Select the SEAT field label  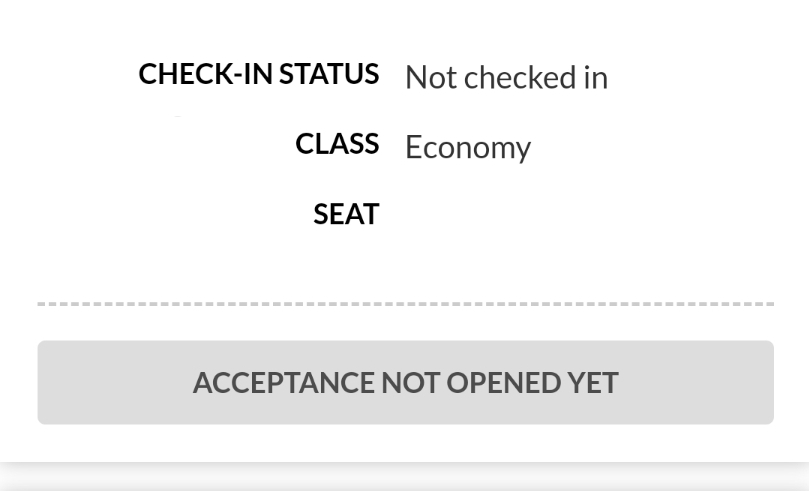(x=346, y=214)
